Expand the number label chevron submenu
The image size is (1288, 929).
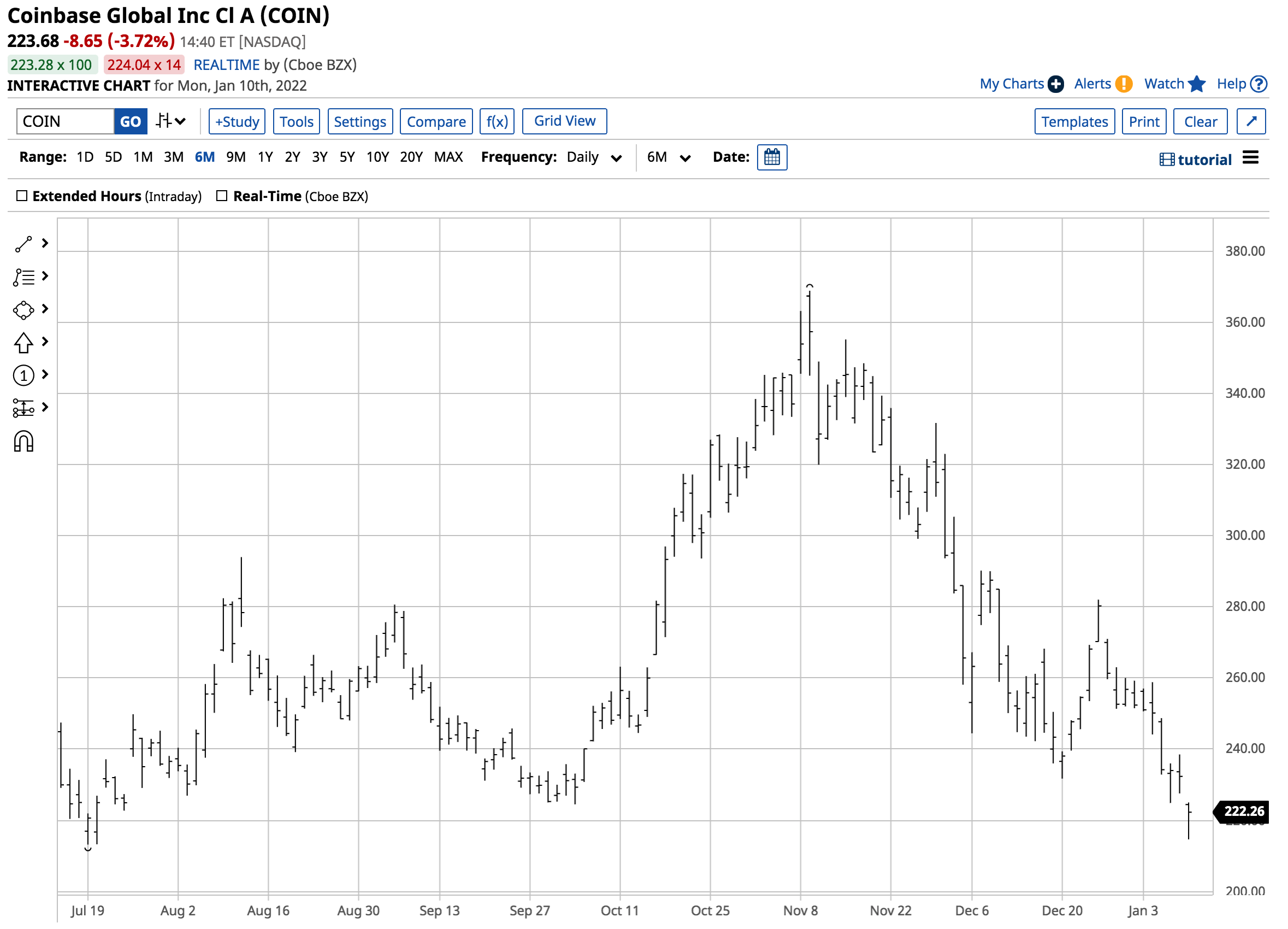coord(45,374)
